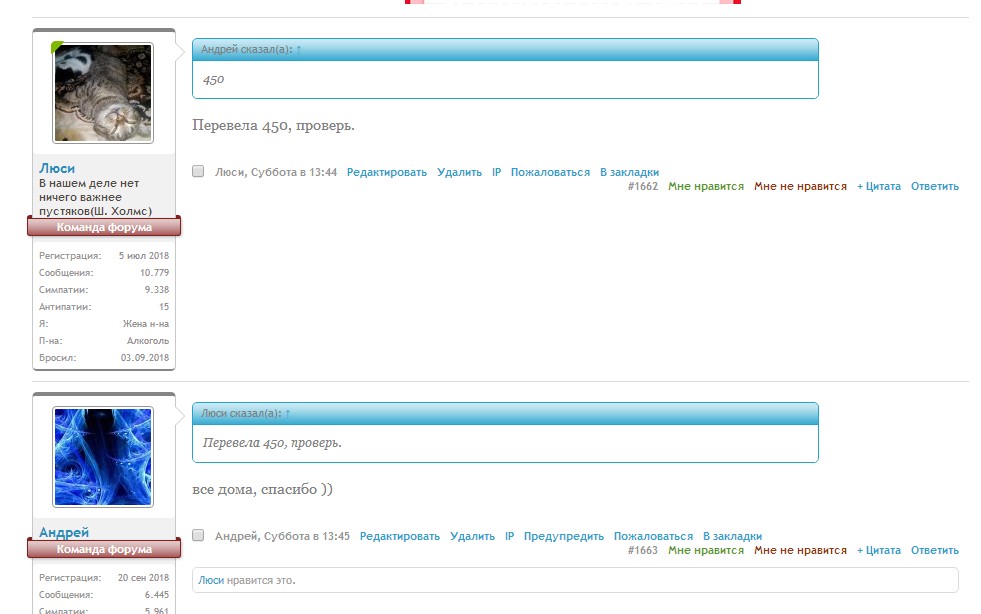
Task: Click the permalink '#1662'
Action: click(x=646, y=186)
